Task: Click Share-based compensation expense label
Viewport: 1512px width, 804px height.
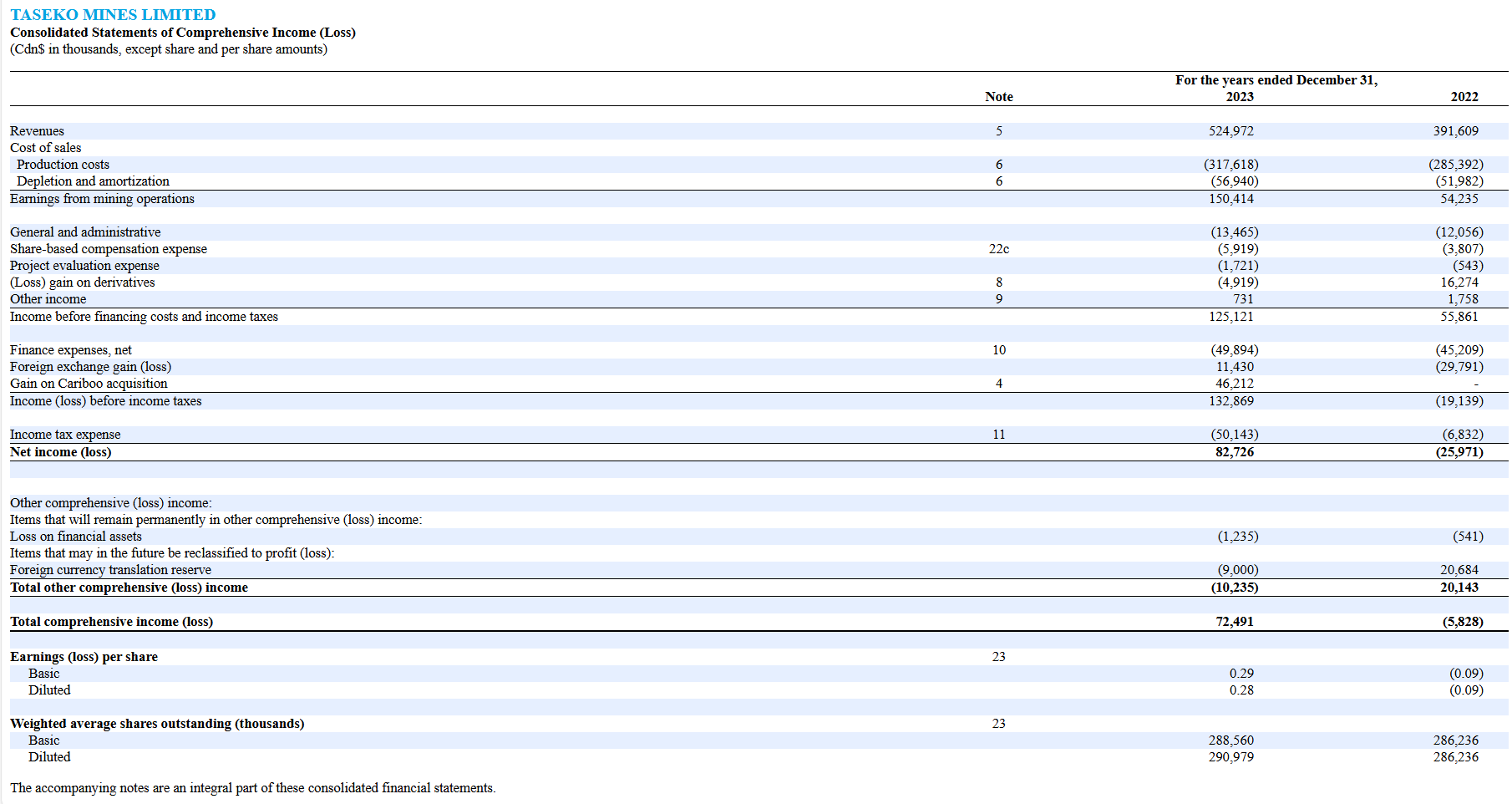Action: (x=109, y=249)
